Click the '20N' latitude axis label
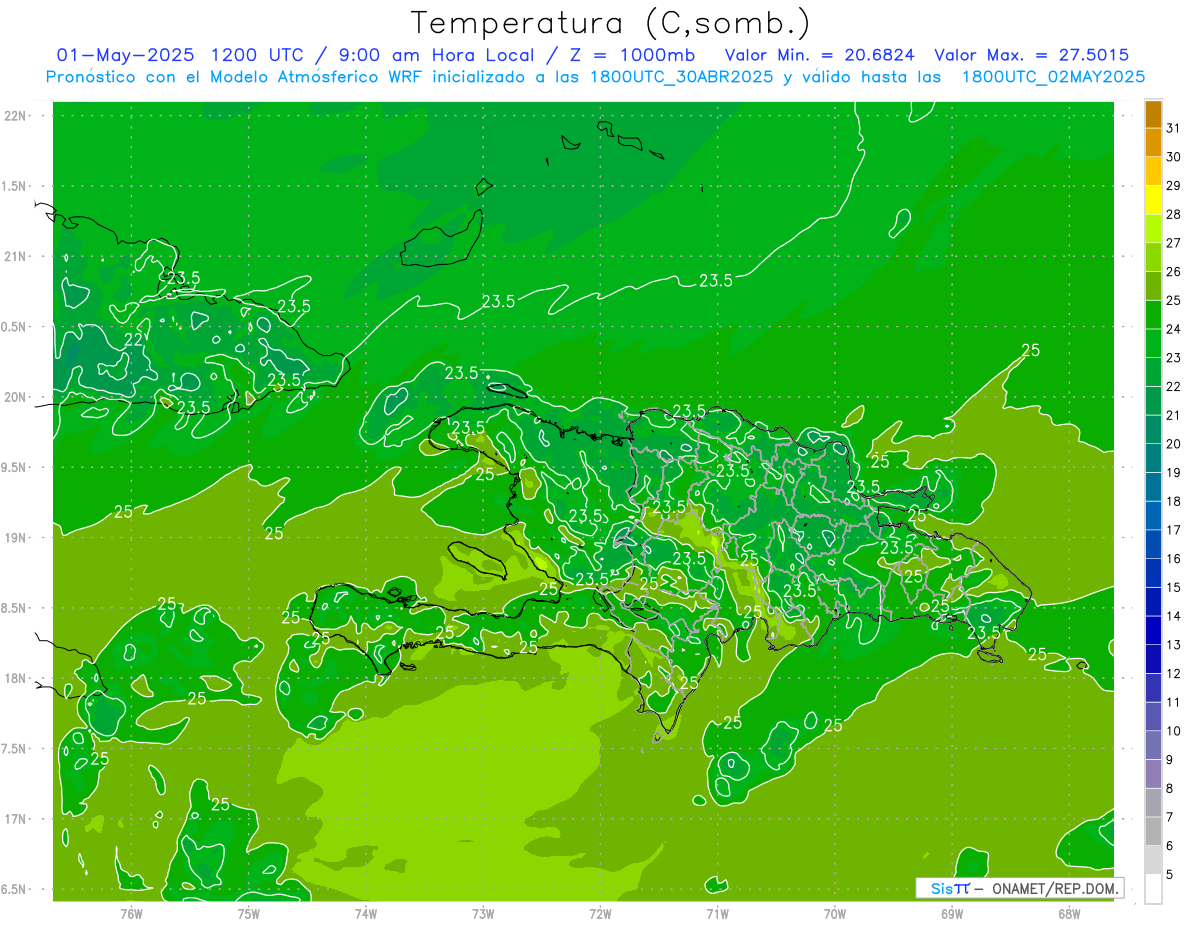 pos(15,397)
